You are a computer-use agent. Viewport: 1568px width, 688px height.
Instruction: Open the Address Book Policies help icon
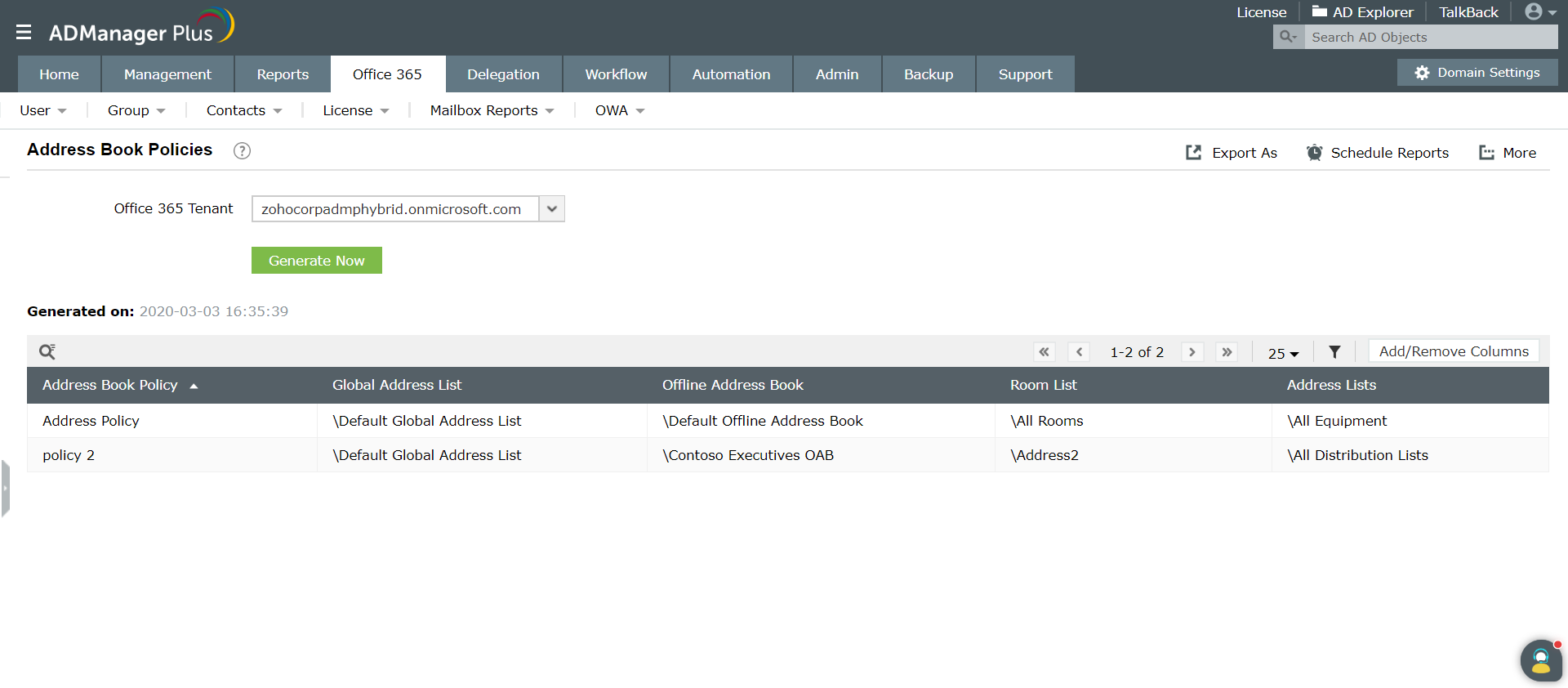click(x=242, y=150)
